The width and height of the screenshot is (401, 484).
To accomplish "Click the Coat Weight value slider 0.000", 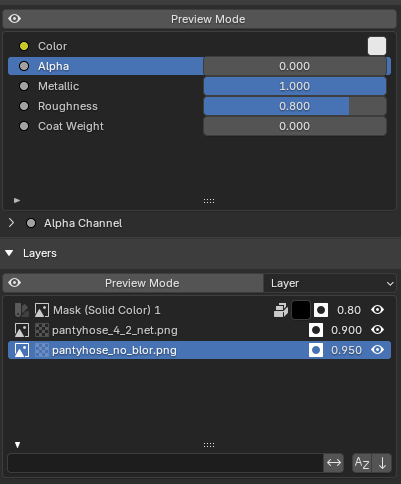I will (x=295, y=126).
